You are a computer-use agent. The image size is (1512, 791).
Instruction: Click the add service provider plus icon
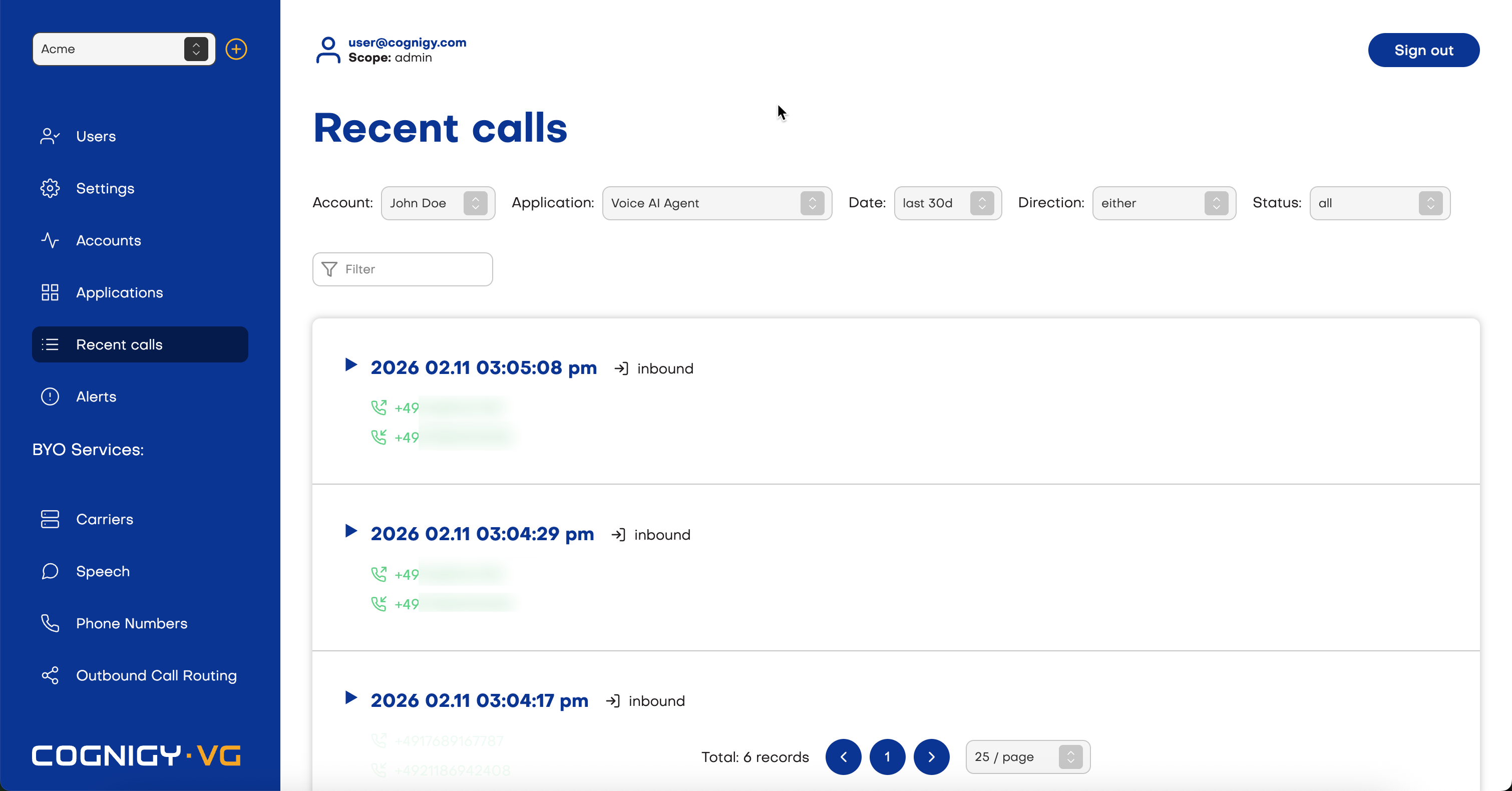tap(236, 49)
